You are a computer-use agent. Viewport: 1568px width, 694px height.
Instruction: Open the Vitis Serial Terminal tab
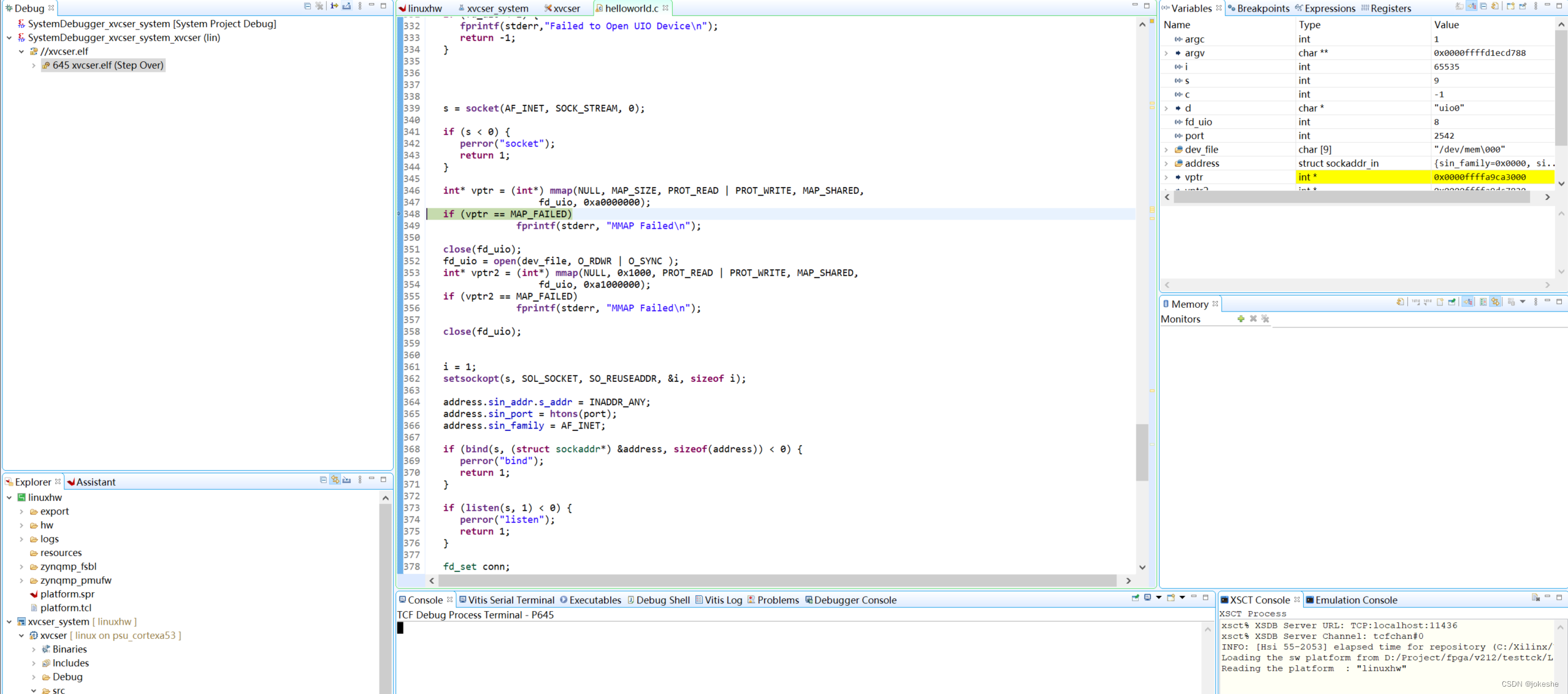click(x=510, y=600)
